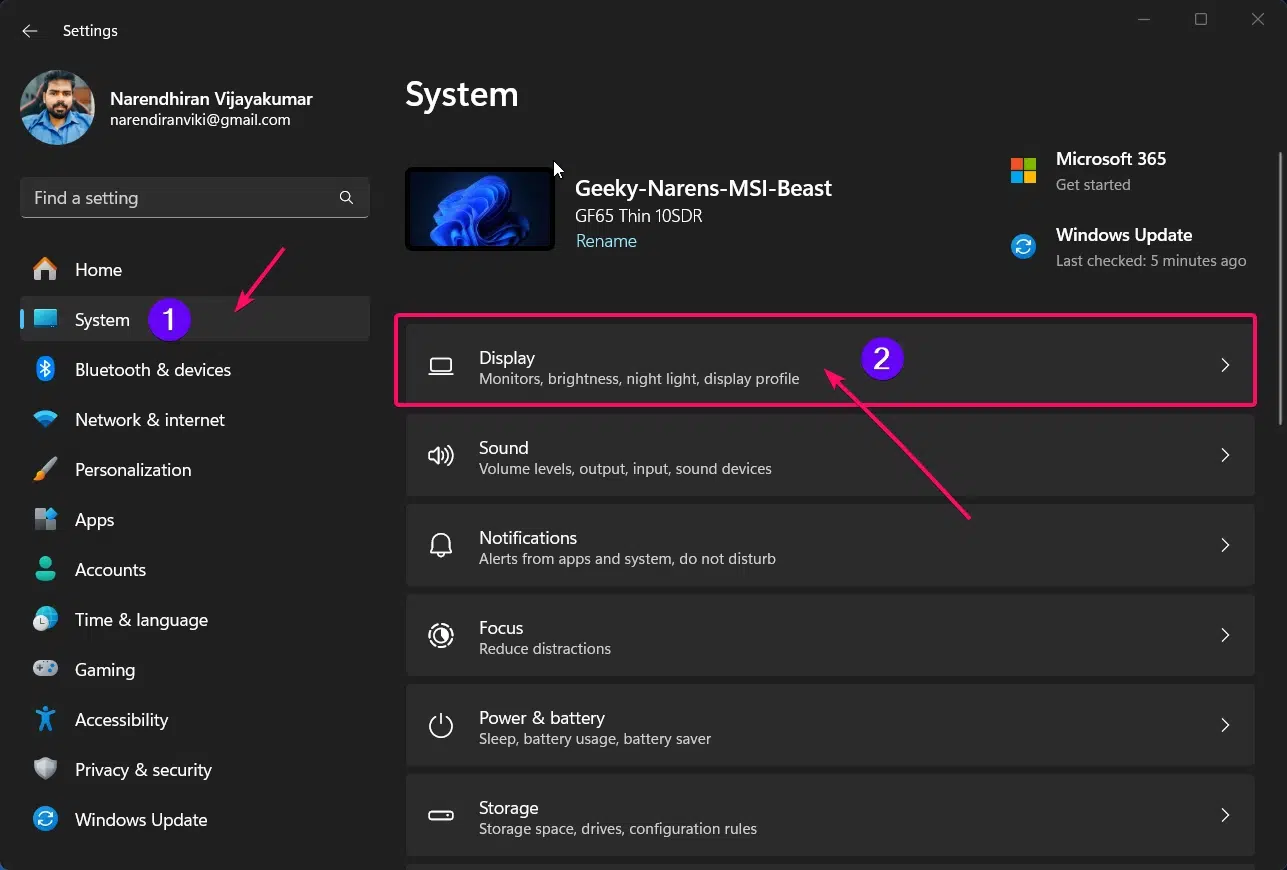Image resolution: width=1287 pixels, height=870 pixels.
Task: Click the Apps icon in sidebar
Action: pos(45,520)
